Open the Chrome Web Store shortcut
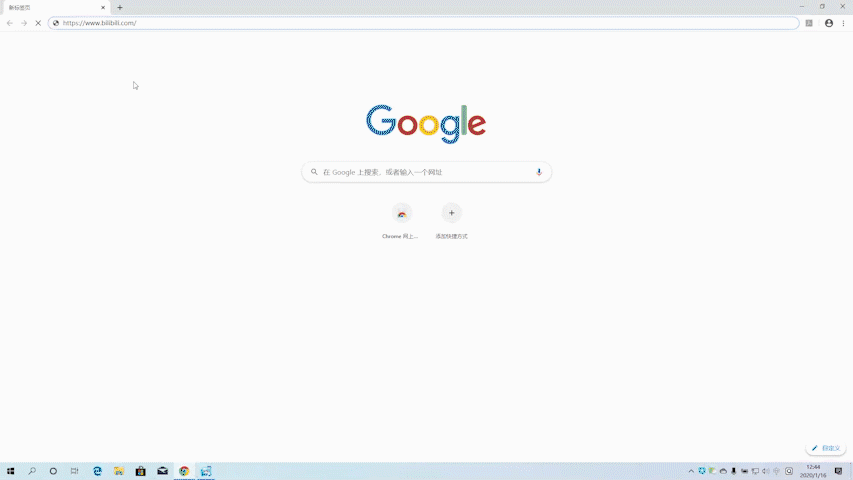853x480 pixels. 401,213
